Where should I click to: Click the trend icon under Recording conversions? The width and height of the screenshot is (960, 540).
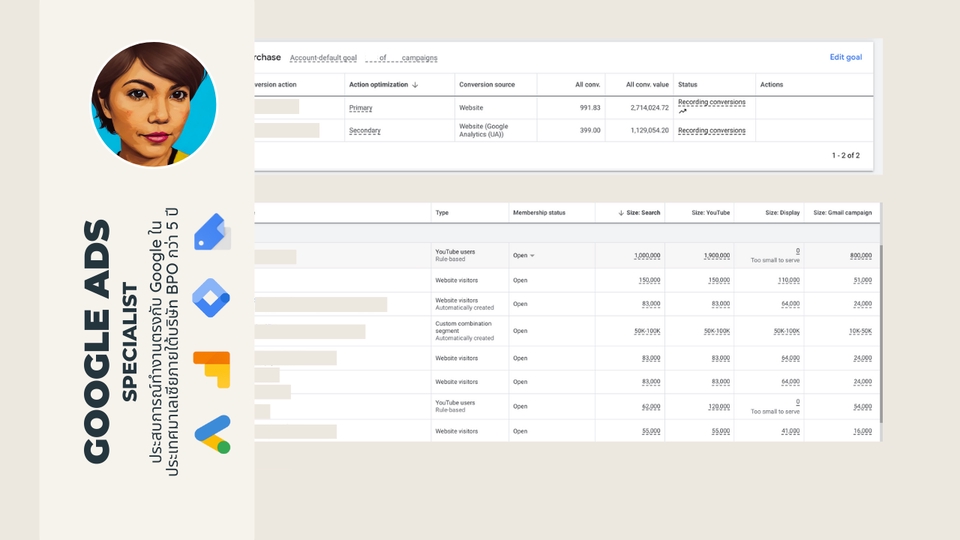click(x=683, y=111)
